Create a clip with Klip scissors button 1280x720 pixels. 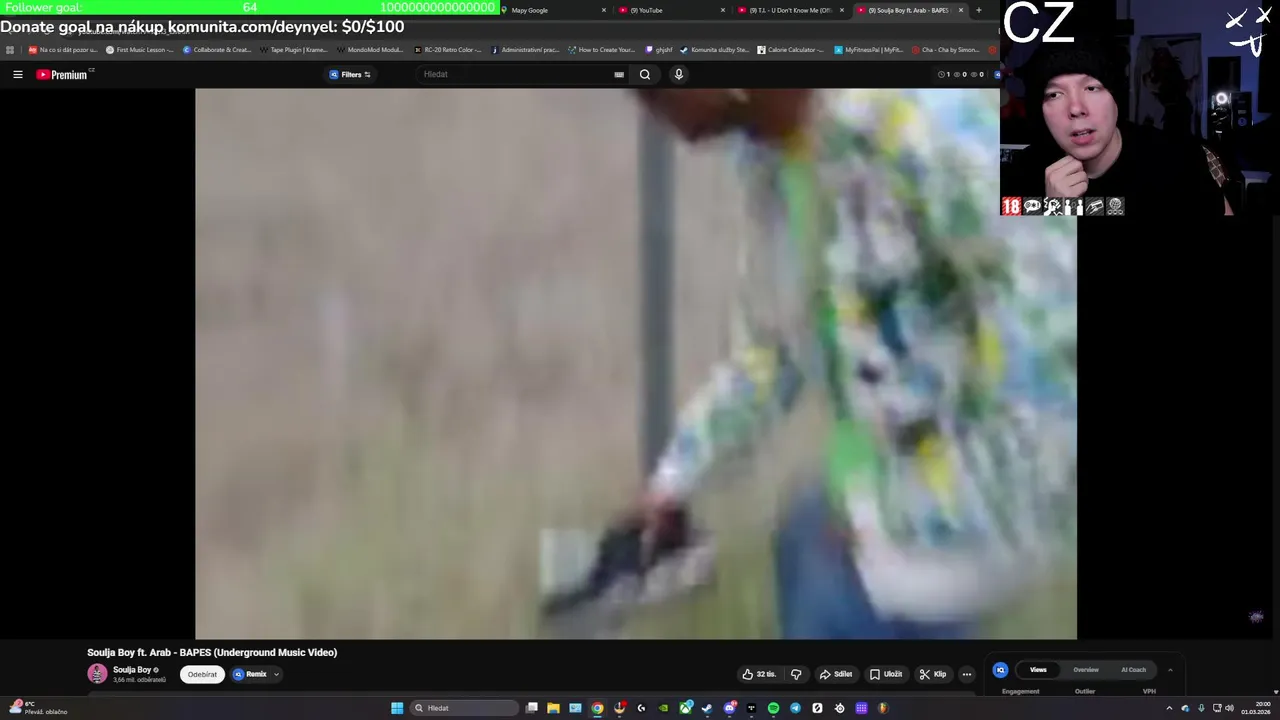933,674
